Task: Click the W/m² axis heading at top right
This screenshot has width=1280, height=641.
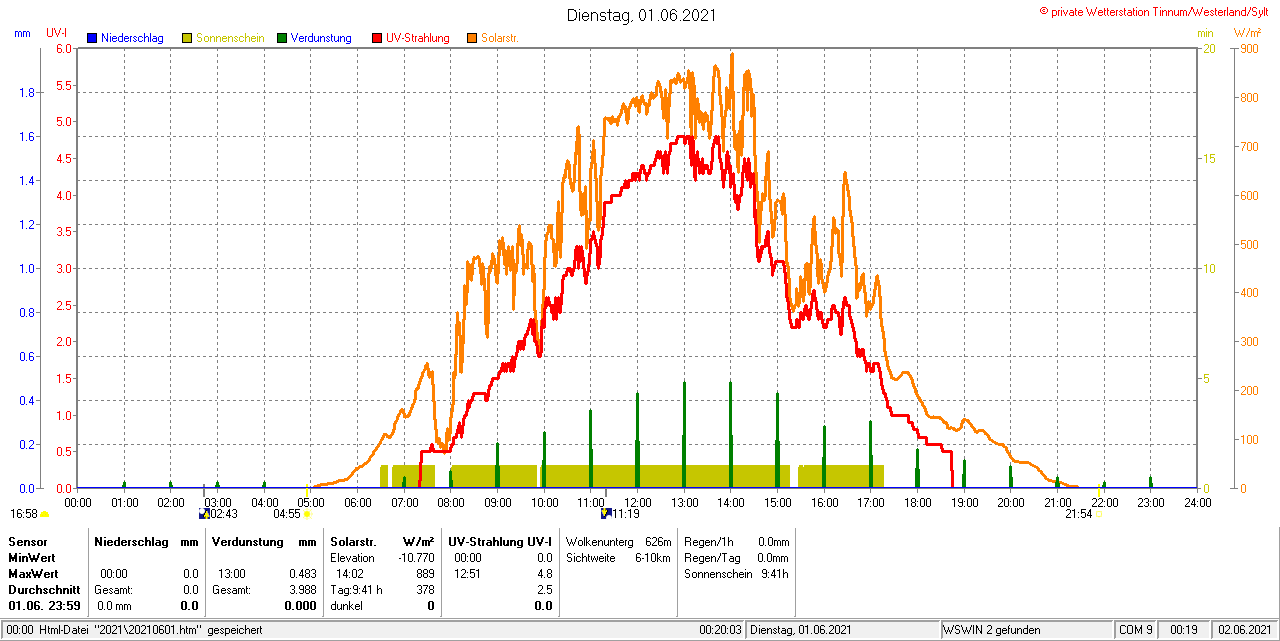Action: coord(1247,33)
